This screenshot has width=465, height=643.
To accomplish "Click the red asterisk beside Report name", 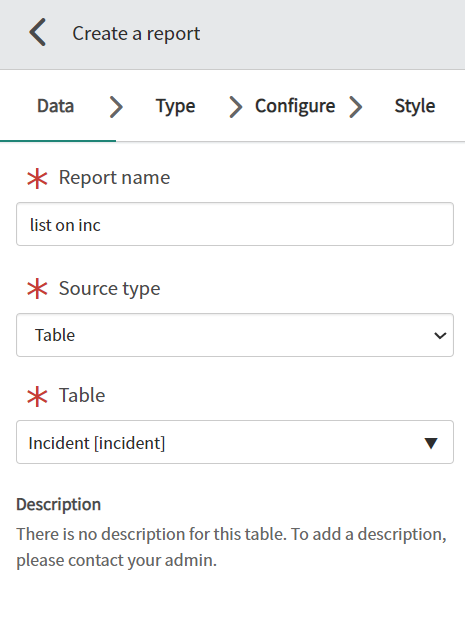I will 37,178.
